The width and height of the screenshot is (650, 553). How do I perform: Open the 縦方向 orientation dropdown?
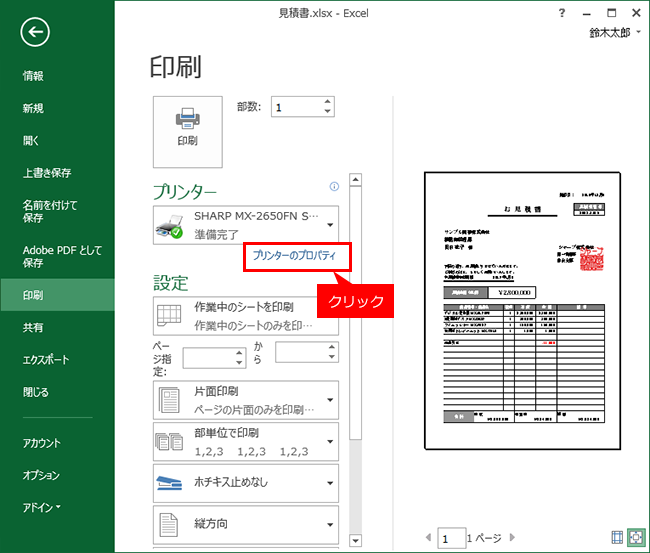246,524
